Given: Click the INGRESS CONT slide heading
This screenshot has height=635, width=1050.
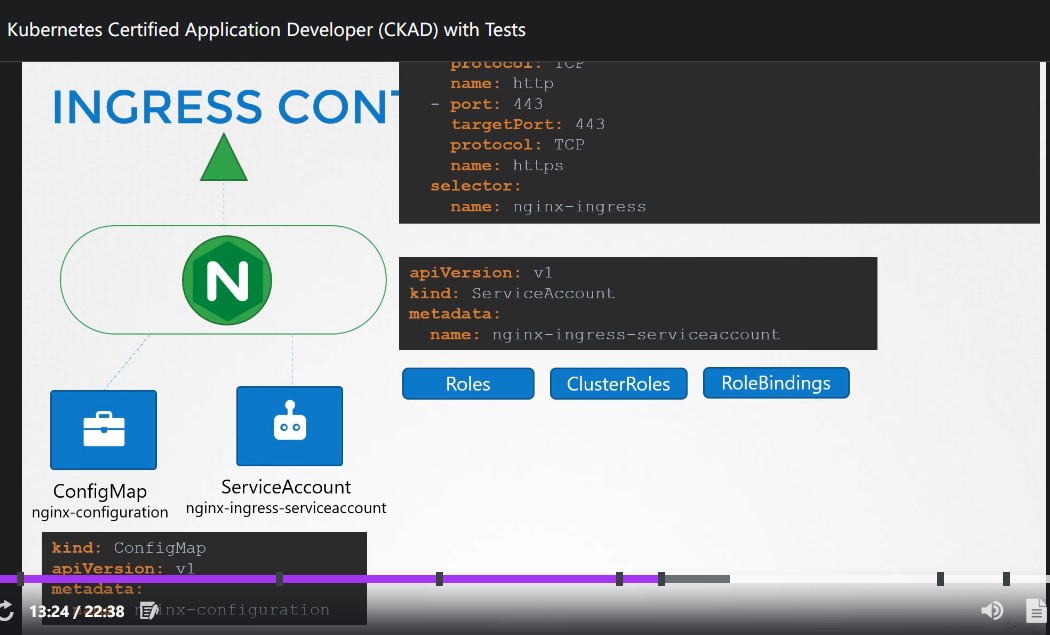Looking at the screenshot, I should click(226, 107).
